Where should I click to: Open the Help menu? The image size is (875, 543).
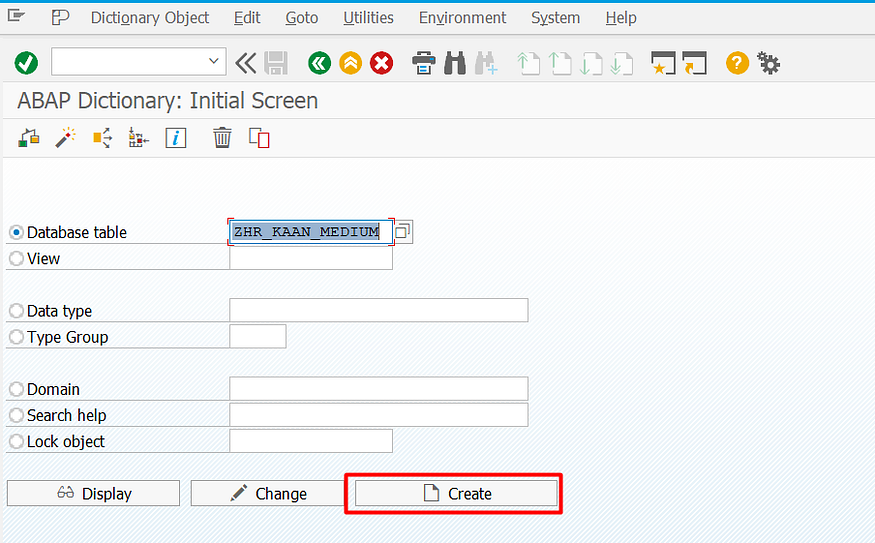621,18
